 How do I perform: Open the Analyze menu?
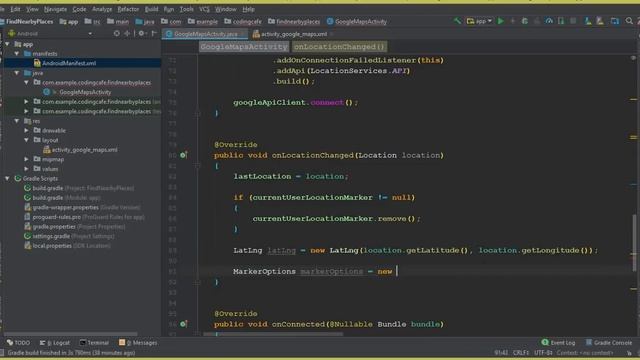[102, 9]
